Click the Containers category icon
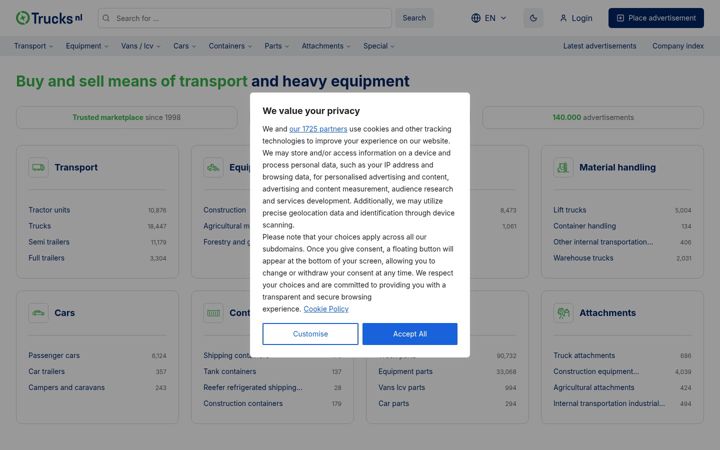The width and height of the screenshot is (720, 450). (x=213, y=313)
